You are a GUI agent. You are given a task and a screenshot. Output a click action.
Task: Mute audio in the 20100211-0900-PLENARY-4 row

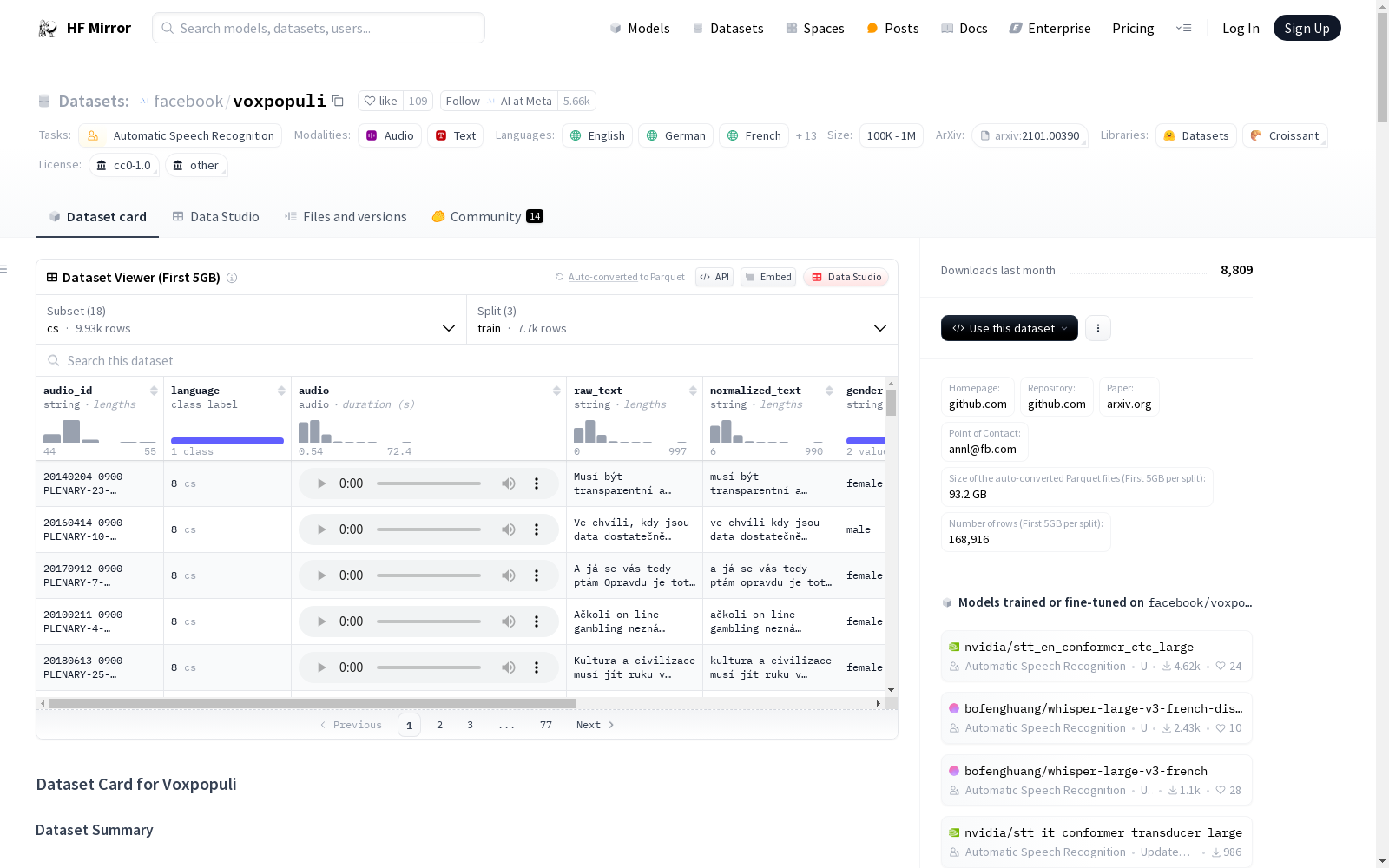tap(509, 621)
